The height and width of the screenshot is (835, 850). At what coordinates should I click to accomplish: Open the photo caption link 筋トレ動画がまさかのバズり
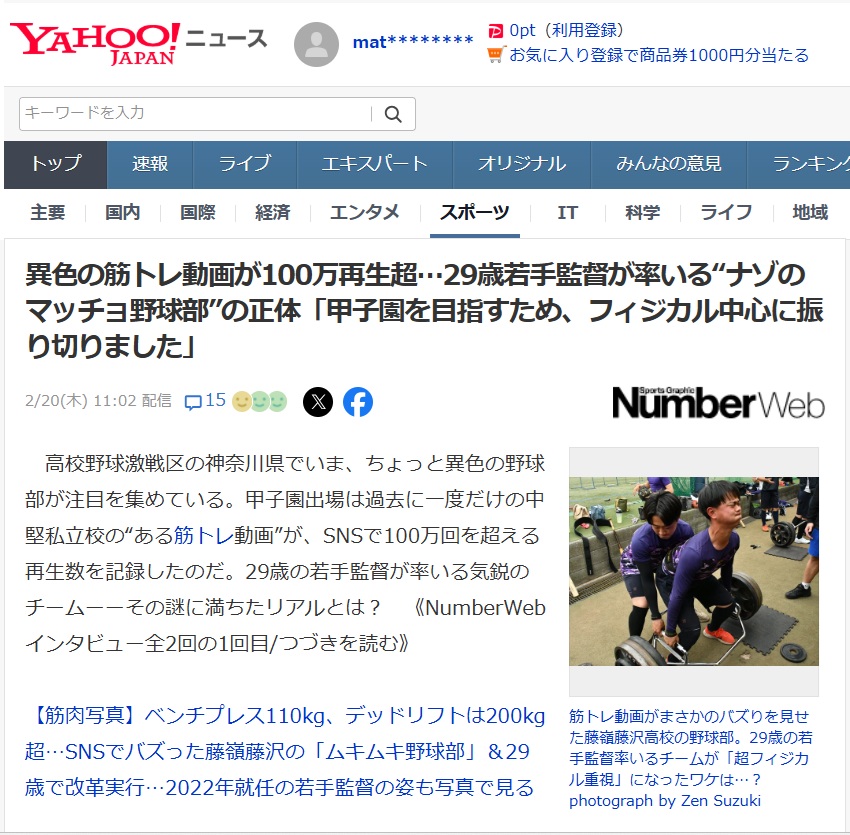(691, 758)
